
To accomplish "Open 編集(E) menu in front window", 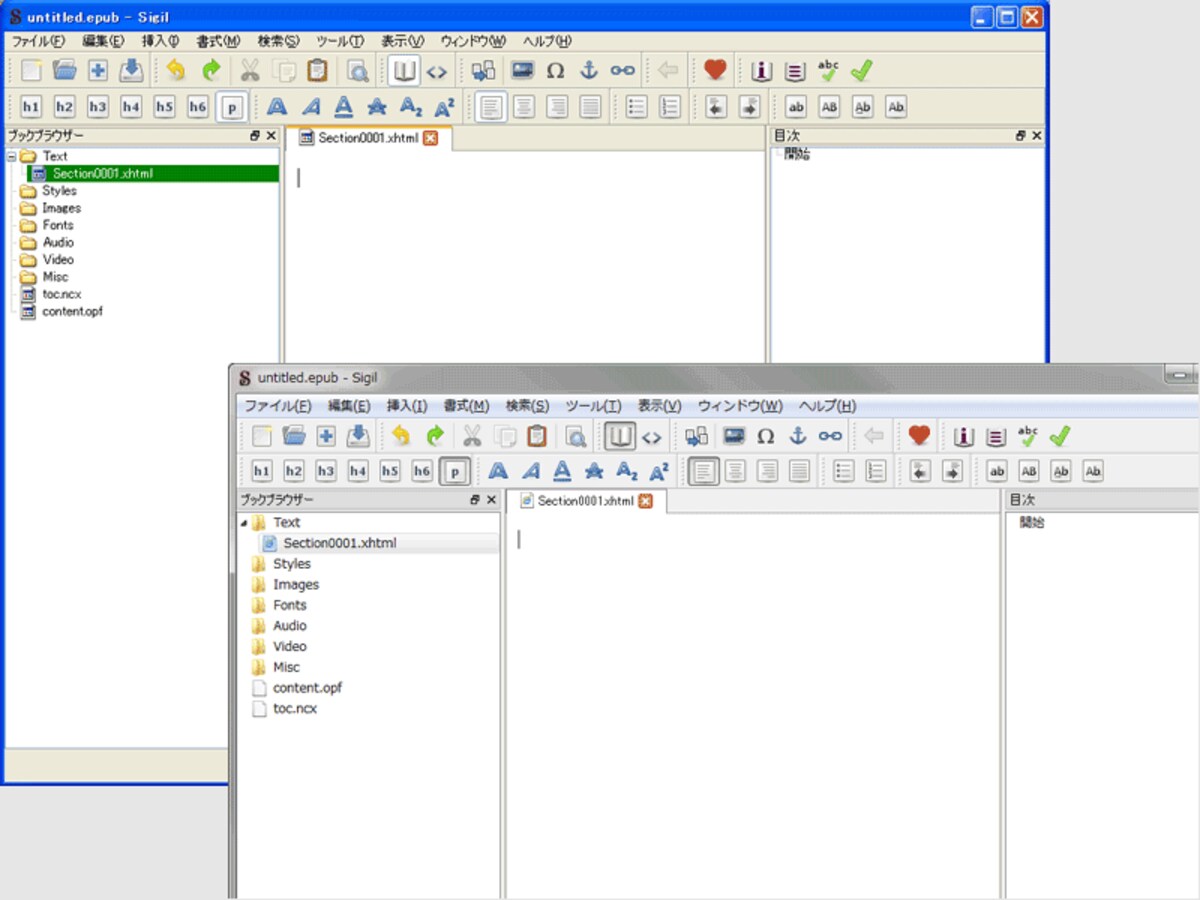I will (x=349, y=406).
